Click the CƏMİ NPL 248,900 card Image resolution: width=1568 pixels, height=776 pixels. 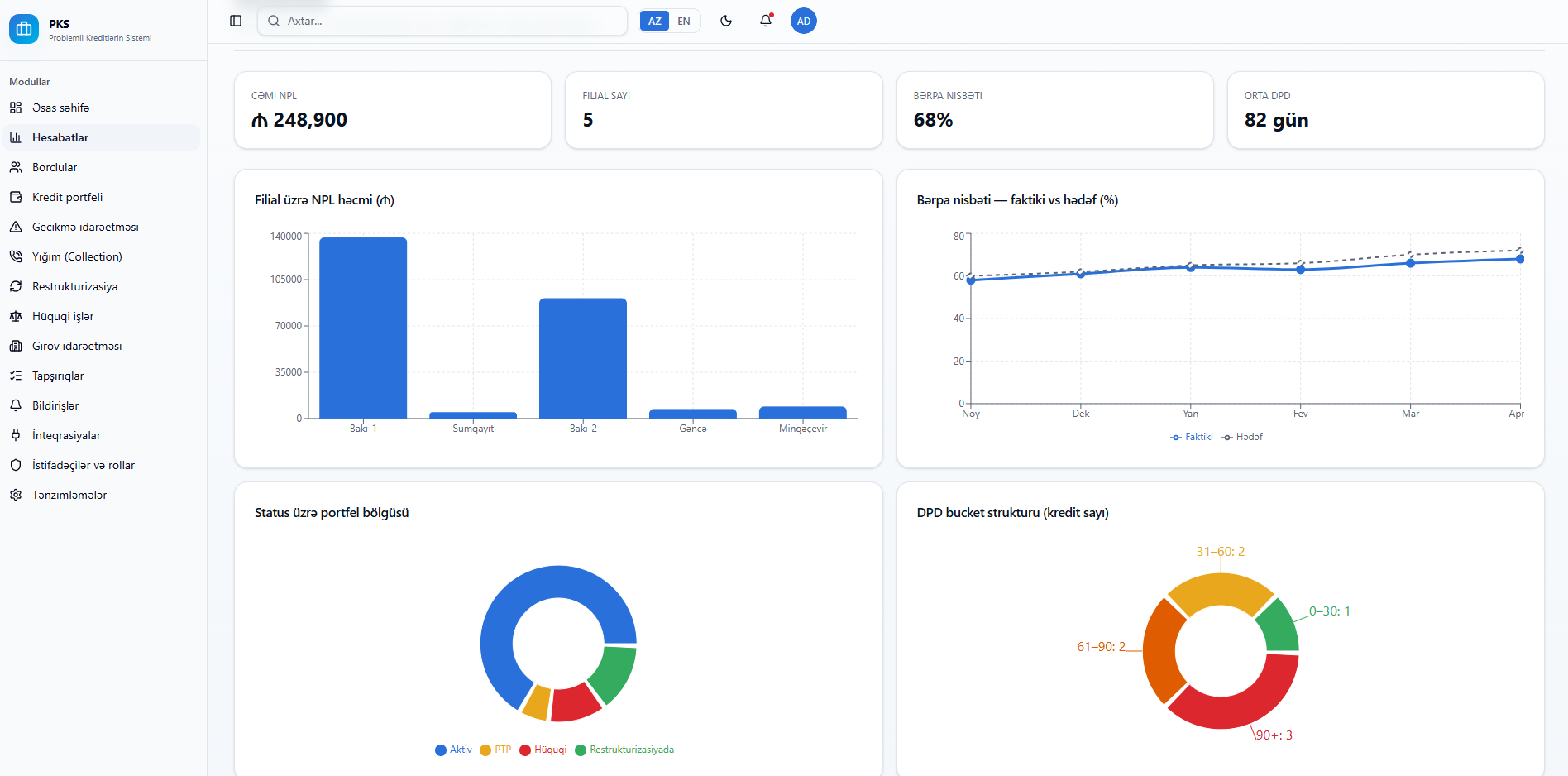(x=393, y=110)
